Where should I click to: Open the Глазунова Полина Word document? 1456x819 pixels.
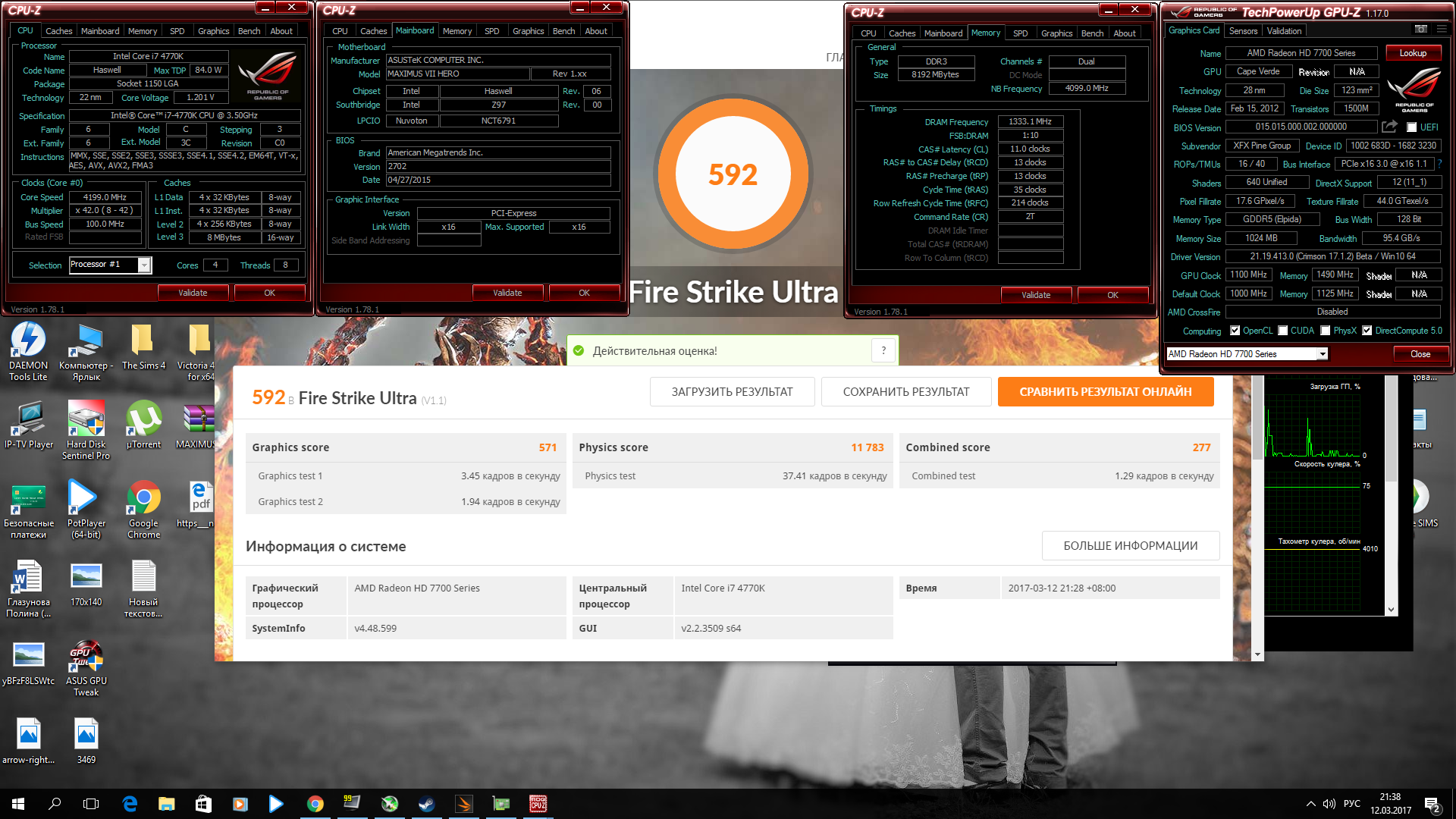click(29, 588)
